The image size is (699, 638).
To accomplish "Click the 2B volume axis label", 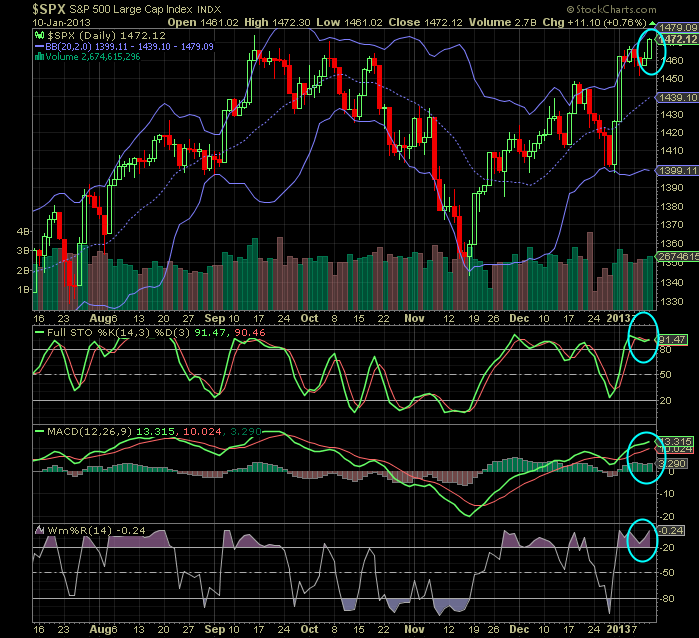I will 23,270.
